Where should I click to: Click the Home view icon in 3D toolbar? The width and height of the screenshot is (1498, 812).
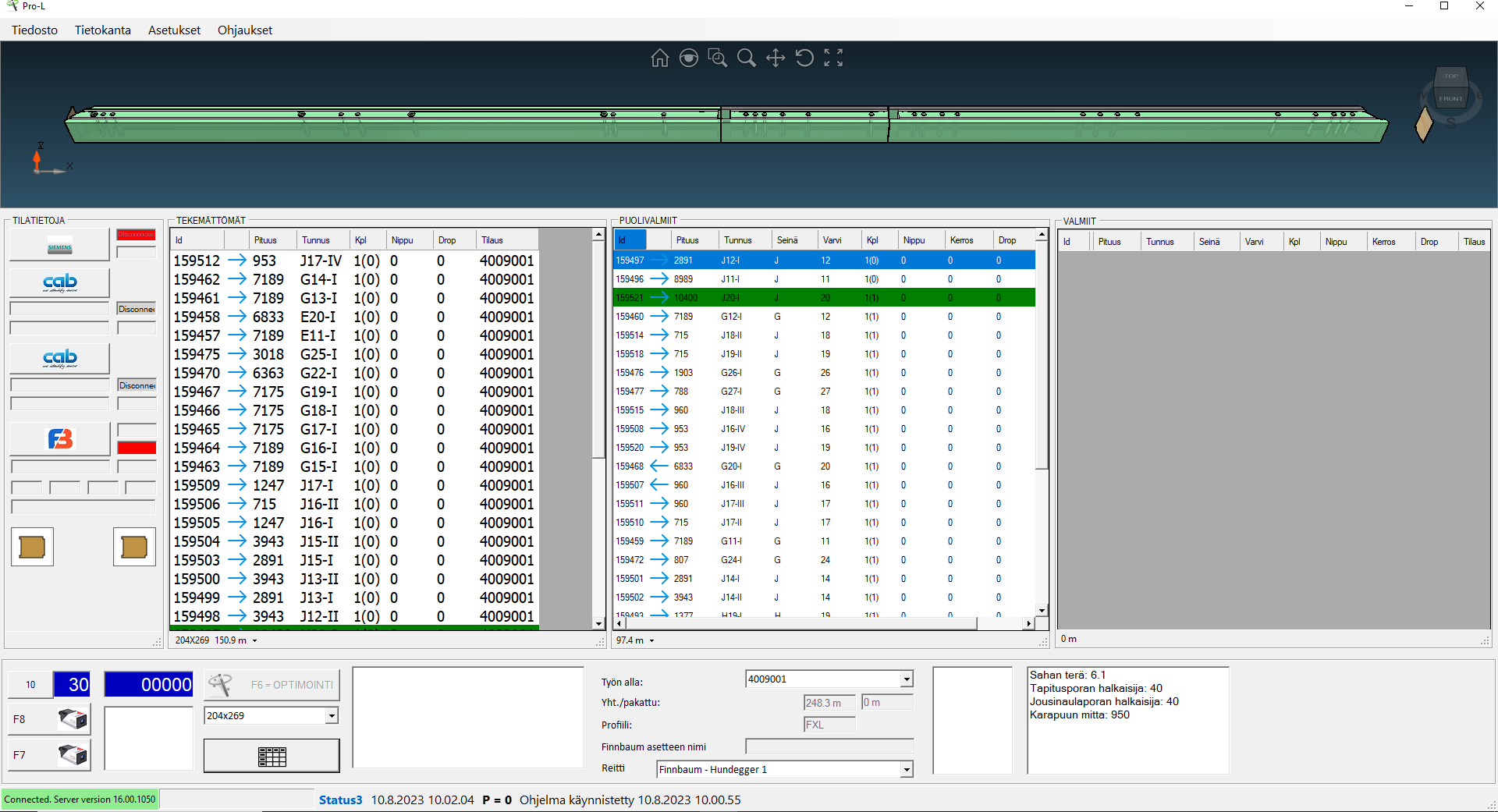(659, 58)
